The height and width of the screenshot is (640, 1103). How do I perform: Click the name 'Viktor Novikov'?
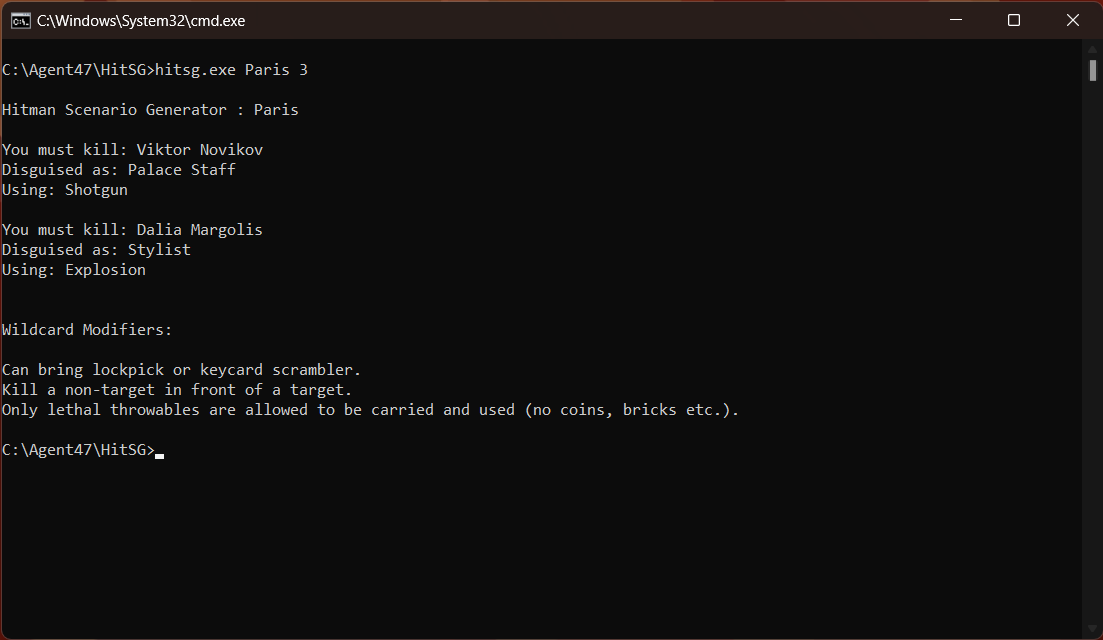(200, 150)
